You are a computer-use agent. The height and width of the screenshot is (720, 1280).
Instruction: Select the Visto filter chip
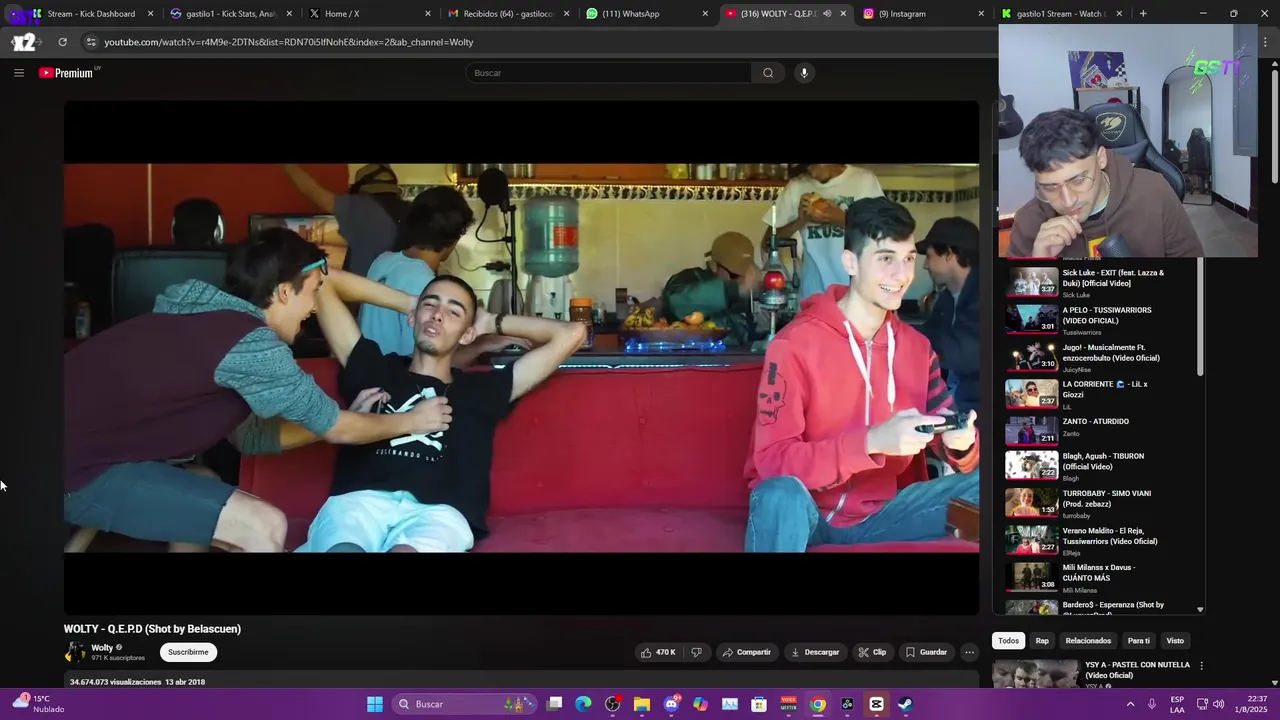click(1175, 641)
